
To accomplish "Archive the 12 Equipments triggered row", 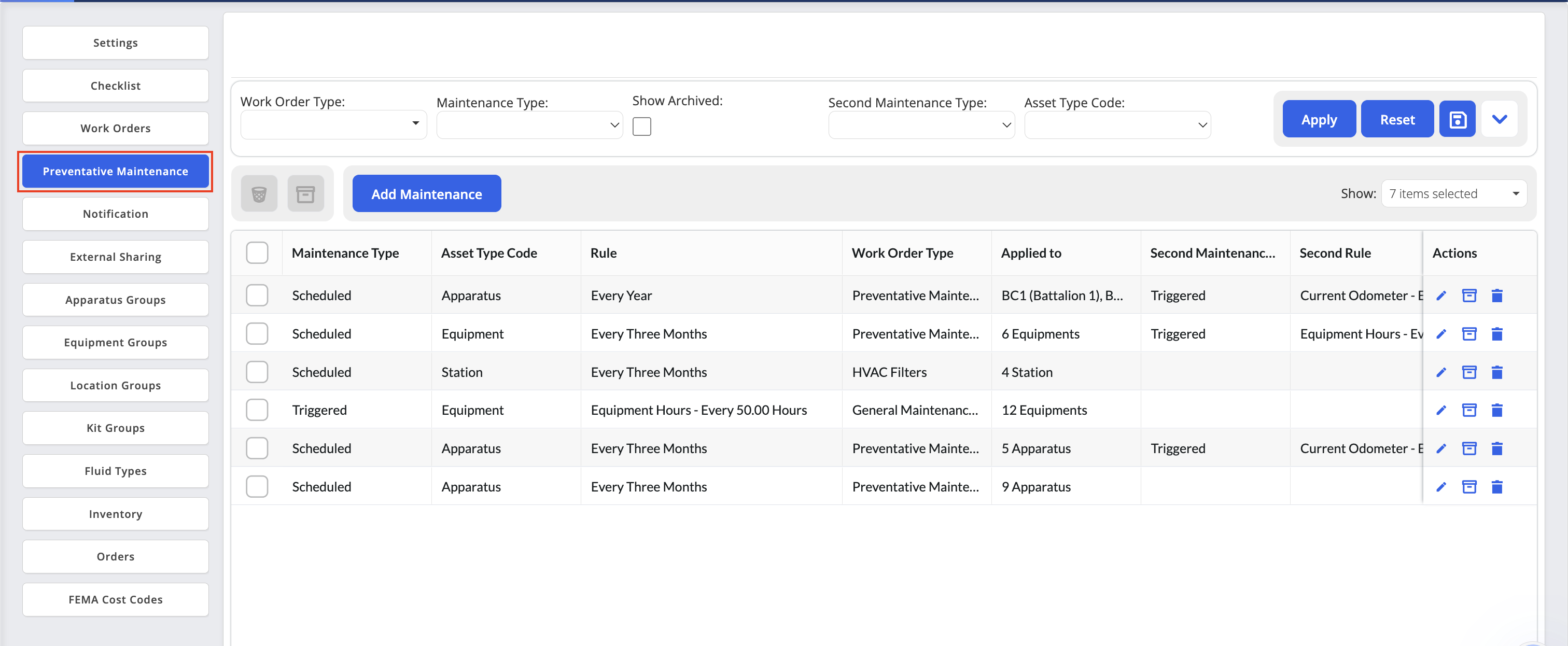I will pyautogui.click(x=1469, y=411).
